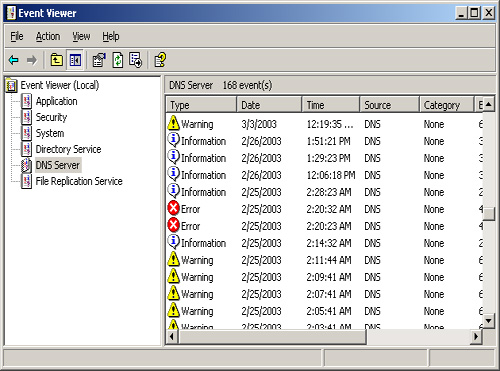The width and height of the screenshot is (500, 371).
Task: Select the DNS Server log label
Action: 58,165
